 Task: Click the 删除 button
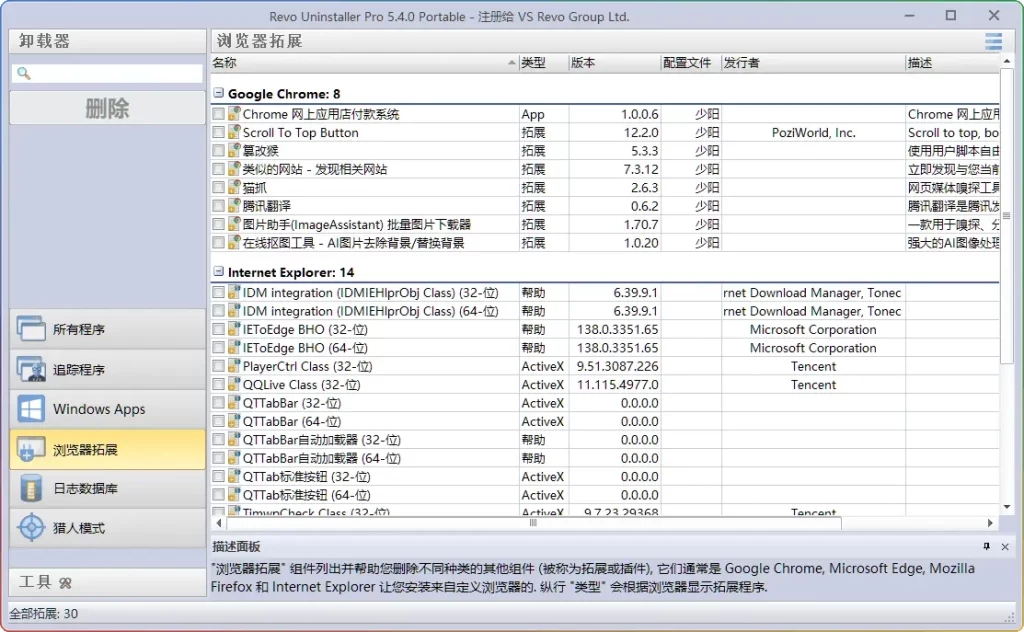108,108
